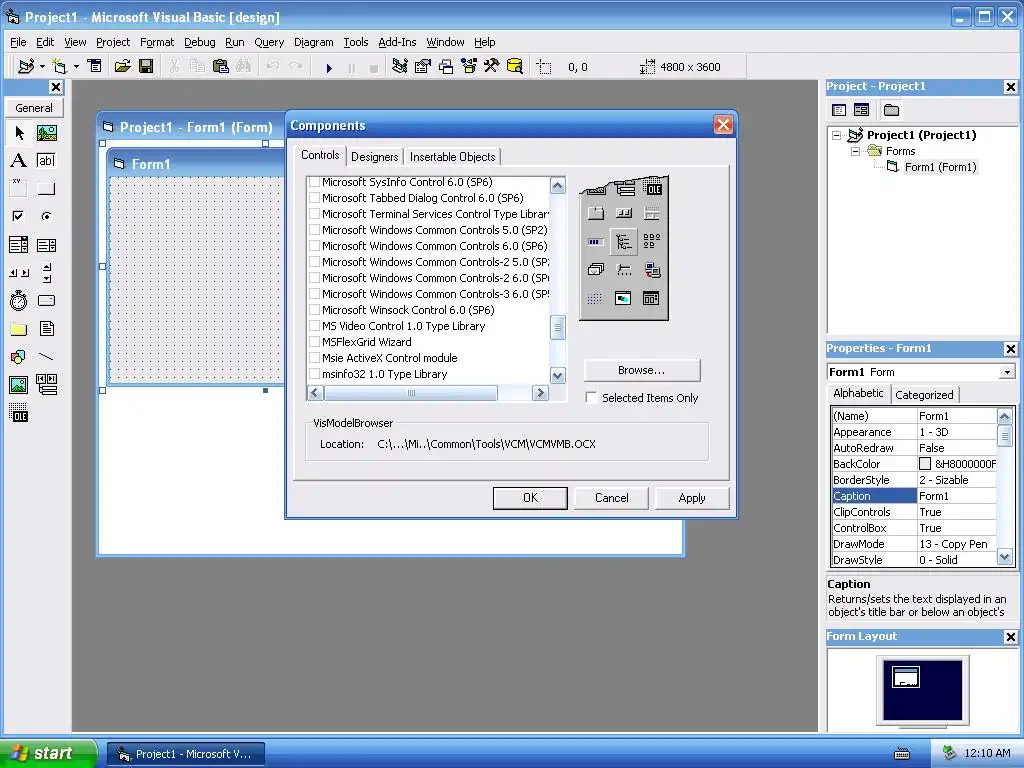This screenshot has height=768, width=1024.
Task: Enable Selected Items Only checkbox
Action: (591, 398)
